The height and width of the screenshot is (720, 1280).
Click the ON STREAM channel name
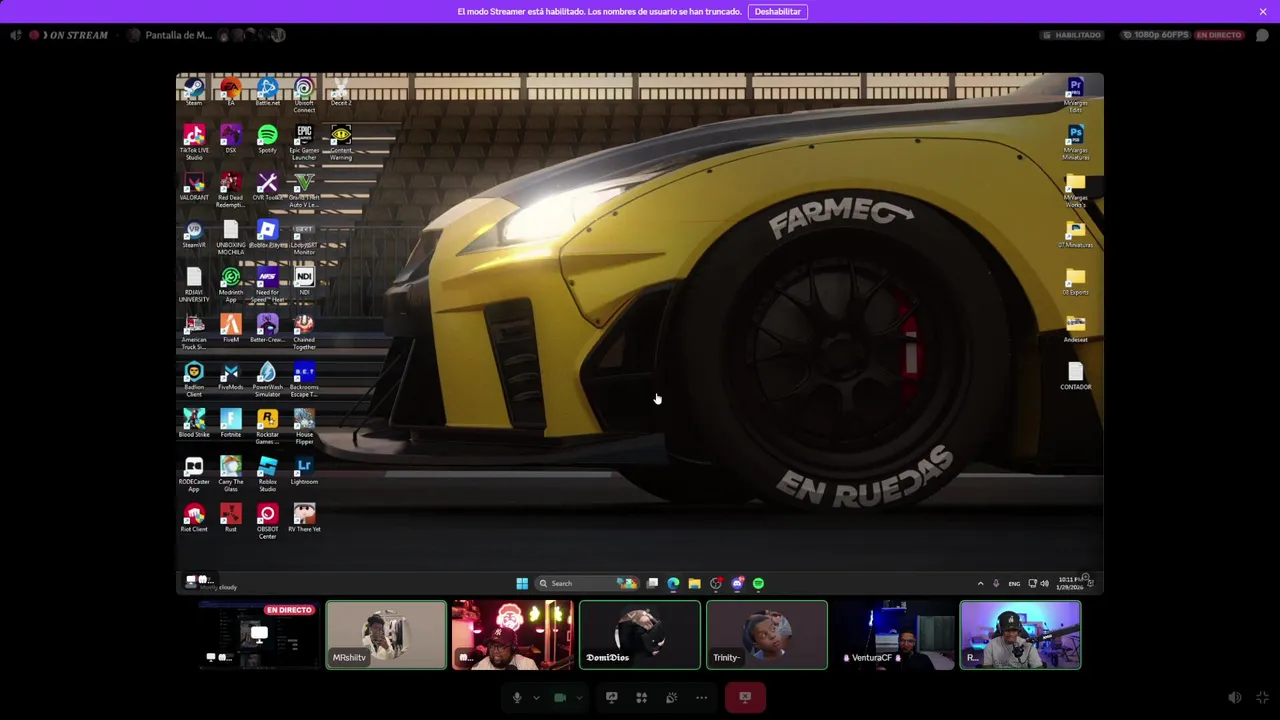pyautogui.click(x=78, y=35)
